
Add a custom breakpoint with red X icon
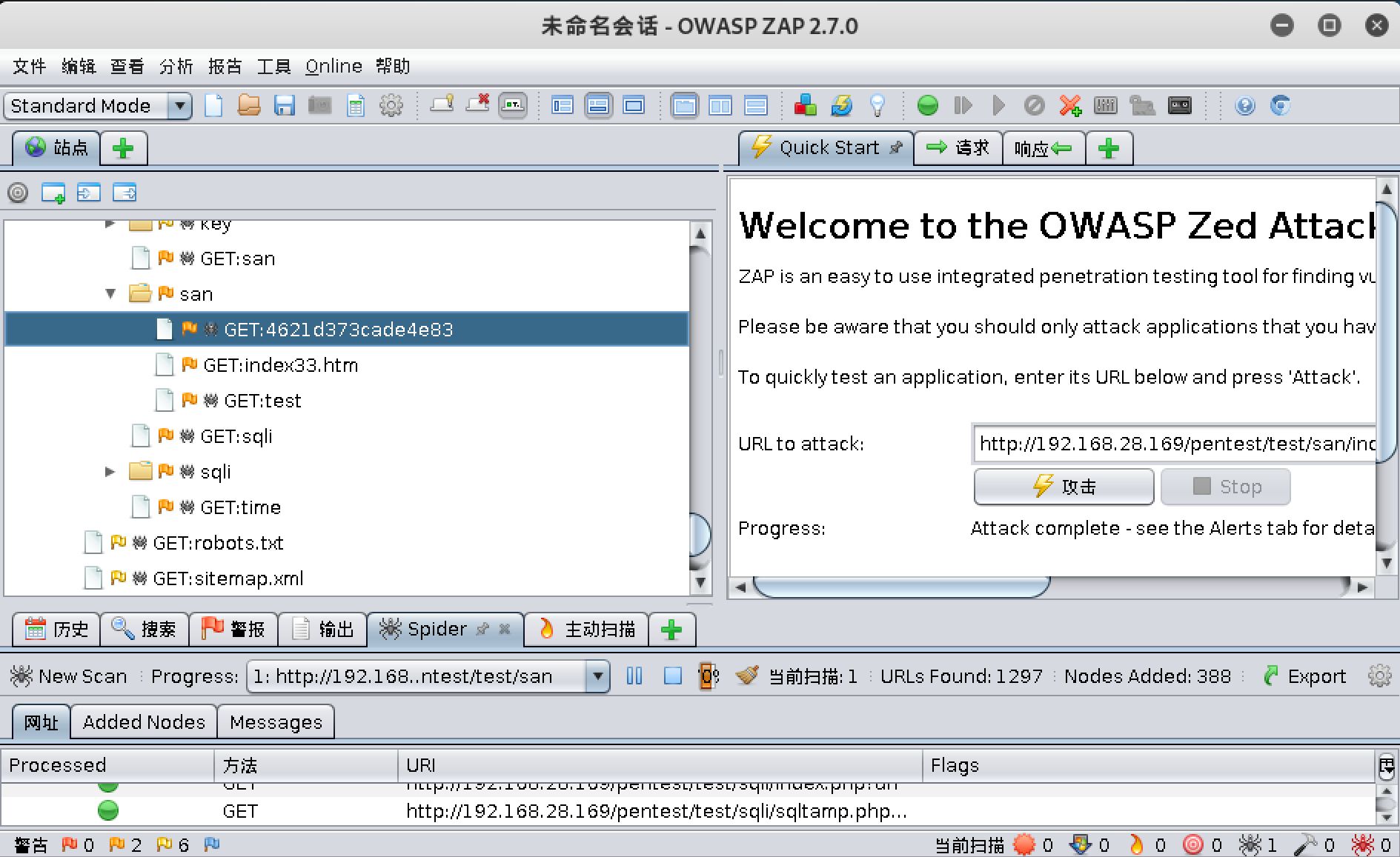coord(1069,105)
